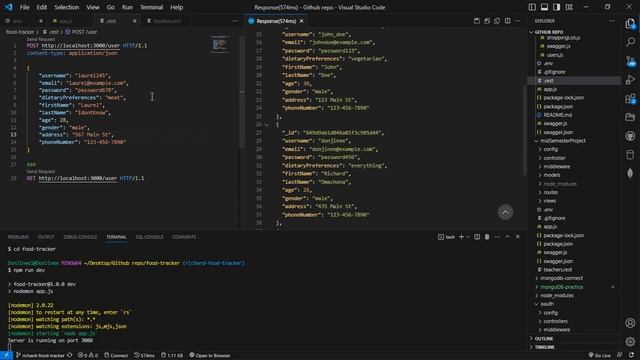Open README.md in the explorer
Image resolution: width=640 pixels, height=360 pixels.
(x=558, y=115)
